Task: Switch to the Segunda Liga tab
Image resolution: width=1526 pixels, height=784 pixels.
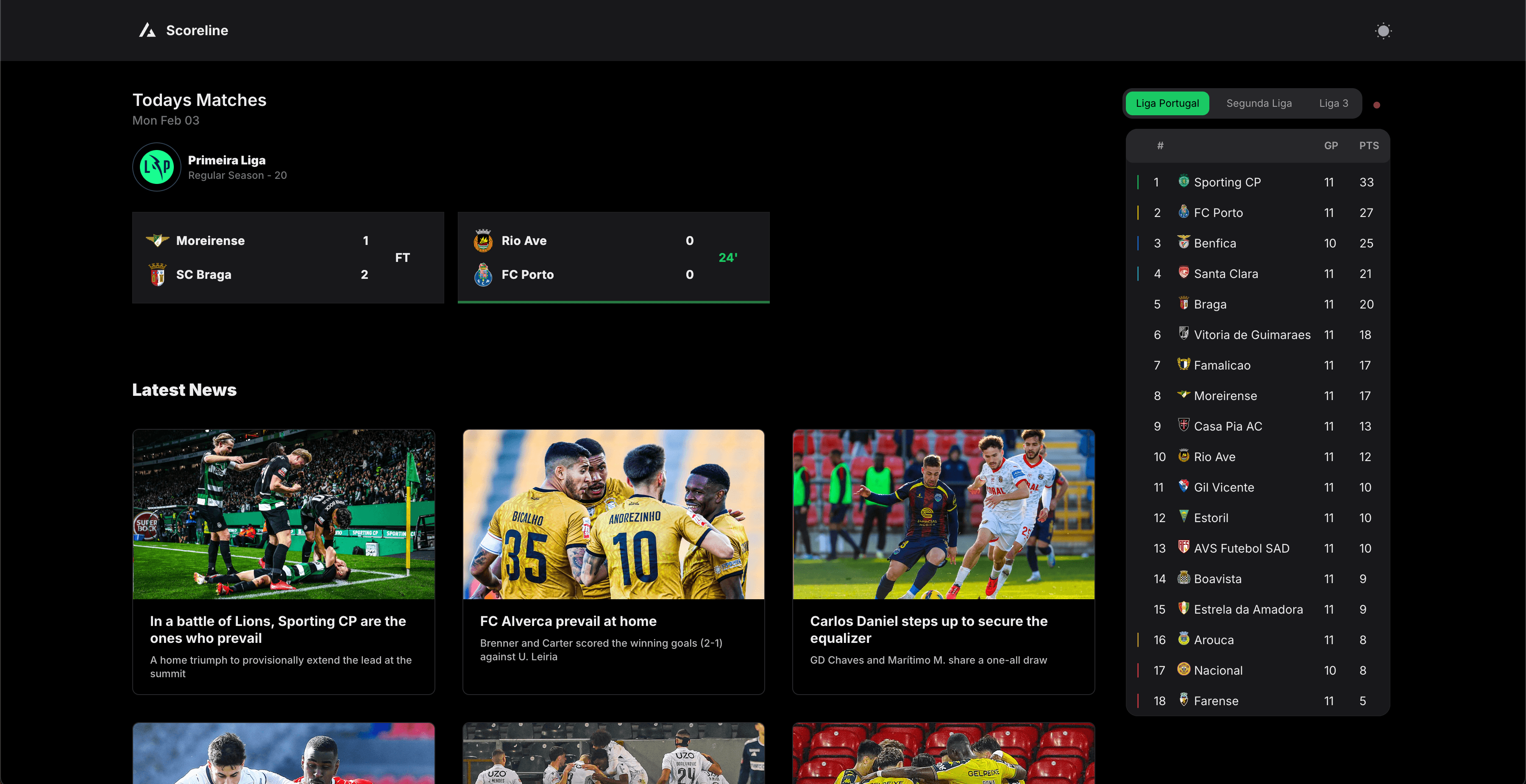Action: click(x=1259, y=103)
